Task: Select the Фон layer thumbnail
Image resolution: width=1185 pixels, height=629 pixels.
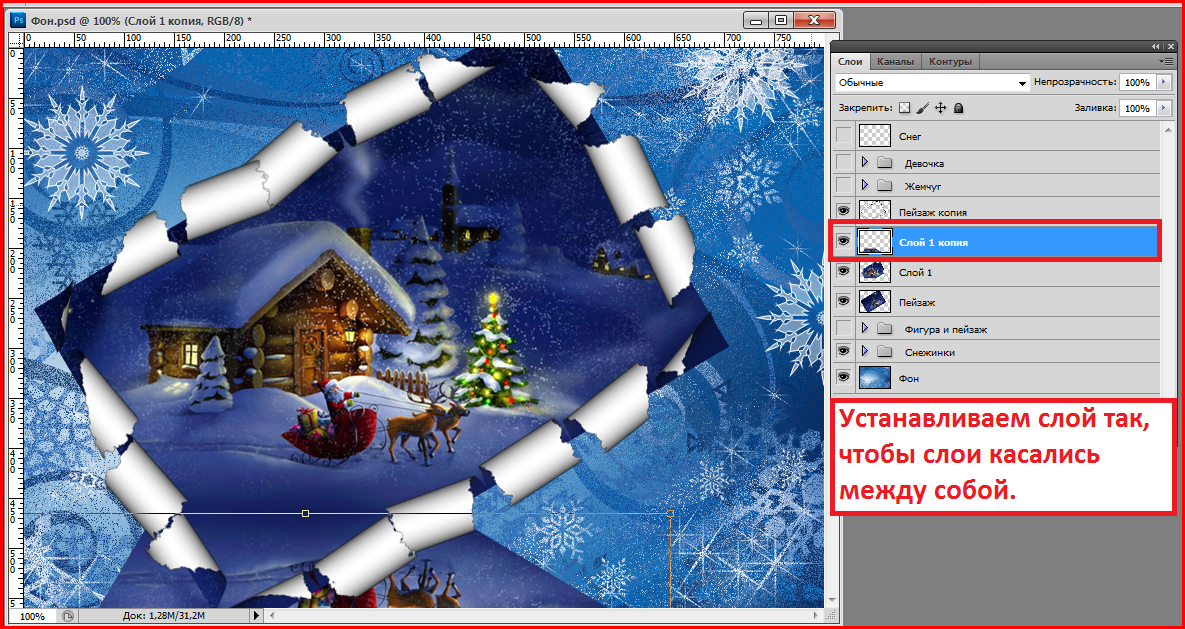Action: click(x=874, y=377)
